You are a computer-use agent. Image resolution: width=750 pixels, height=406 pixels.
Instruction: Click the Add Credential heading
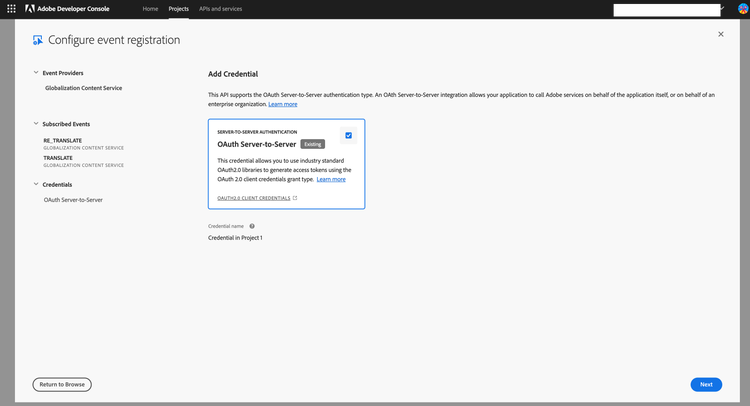(233, 74)
